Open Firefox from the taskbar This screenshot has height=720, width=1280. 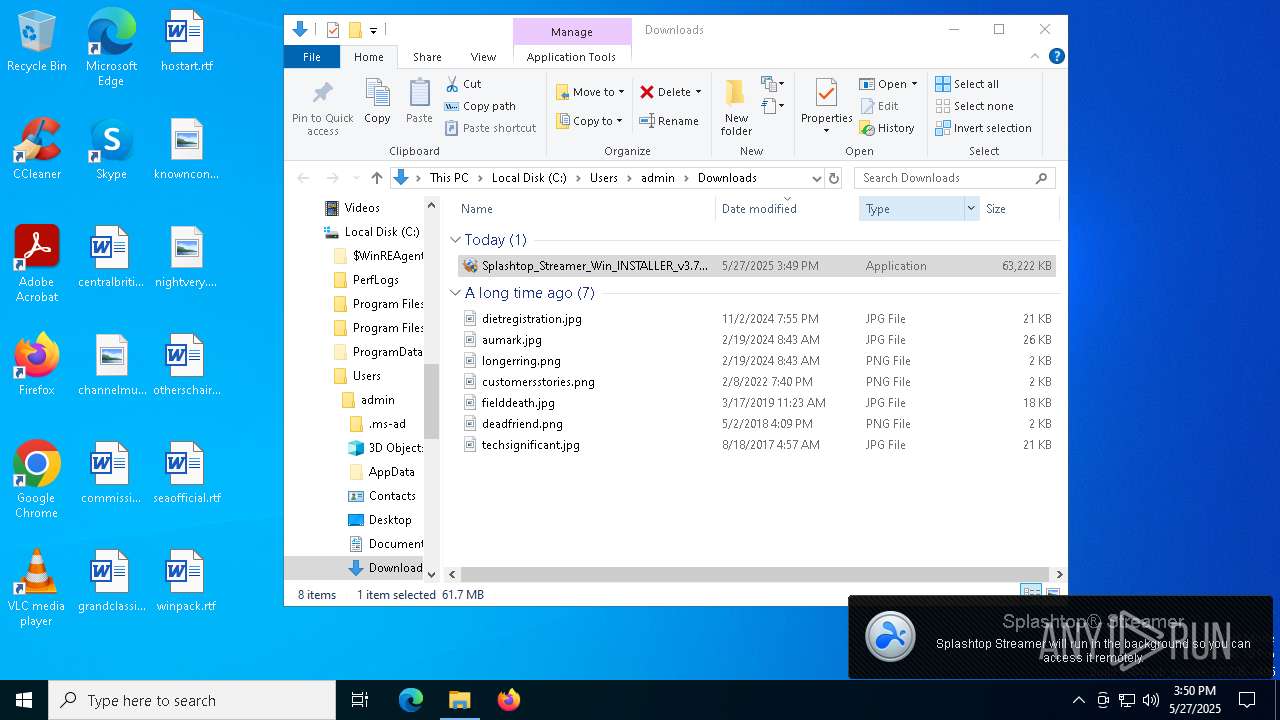pyautogui.click(x=508, y=700)
